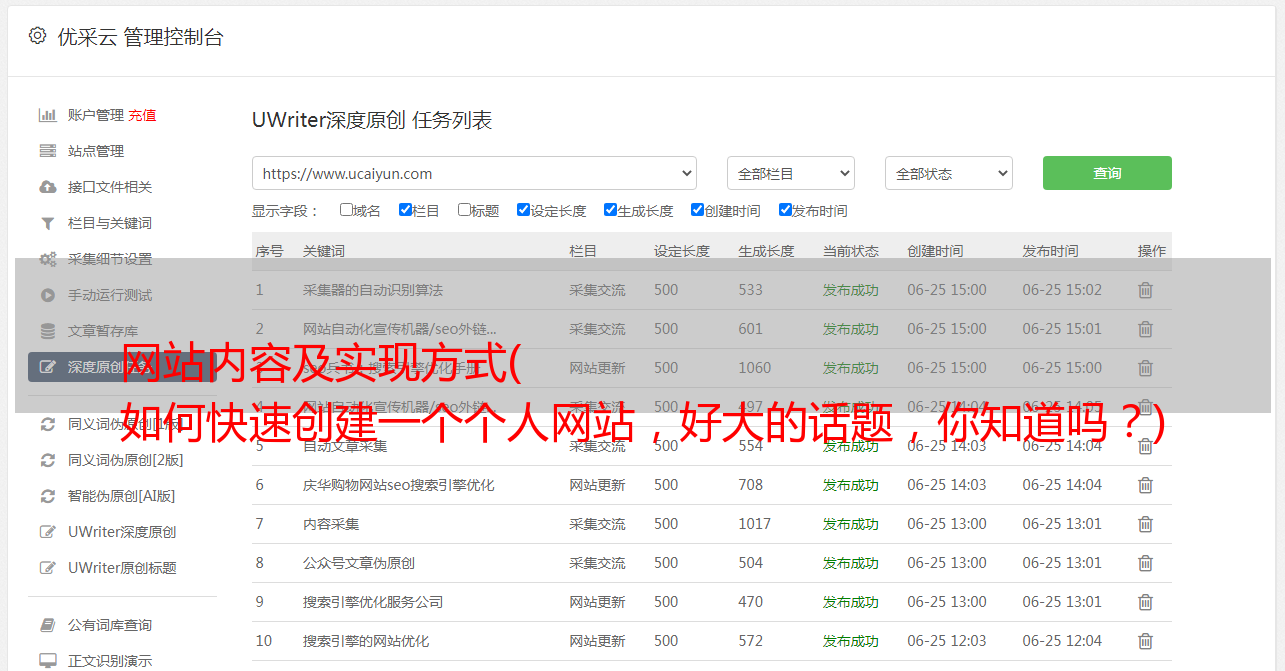Image resolution: width=1285 pixels, height=671 pixels.
Task: Delete the task 采集器的自动识别算法 with trash icon
Action: [x=1145, y=290]
